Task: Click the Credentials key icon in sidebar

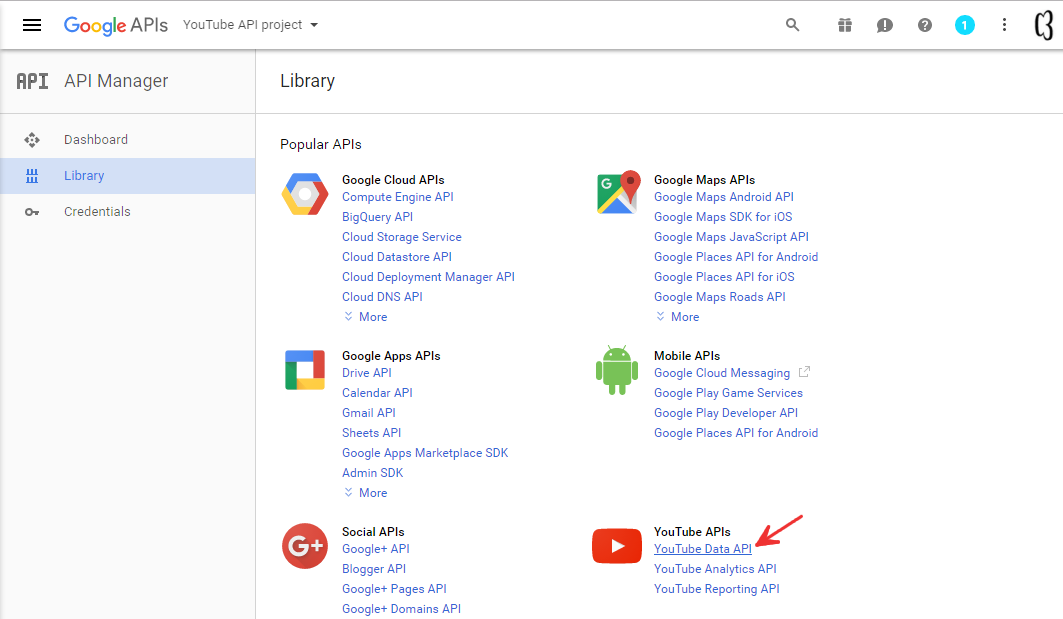Action: [x=32, y=211]
